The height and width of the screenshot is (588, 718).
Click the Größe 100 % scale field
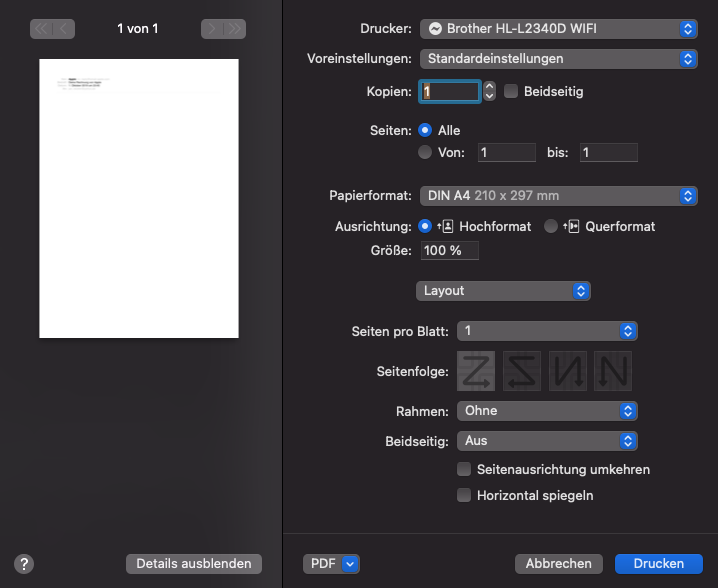point(450,250)
